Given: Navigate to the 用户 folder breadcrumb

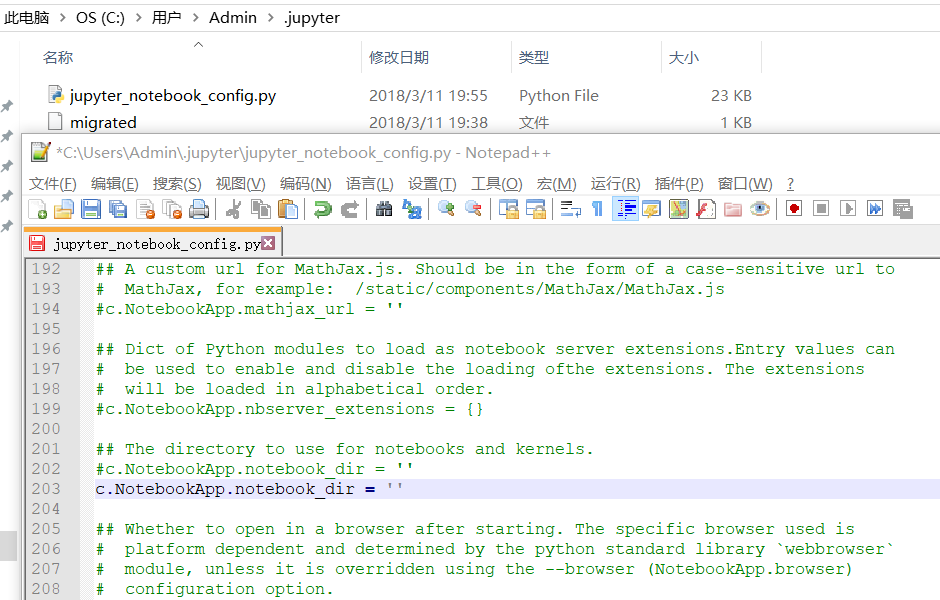Looking at the screenshot, I should (x=166, y=18).
